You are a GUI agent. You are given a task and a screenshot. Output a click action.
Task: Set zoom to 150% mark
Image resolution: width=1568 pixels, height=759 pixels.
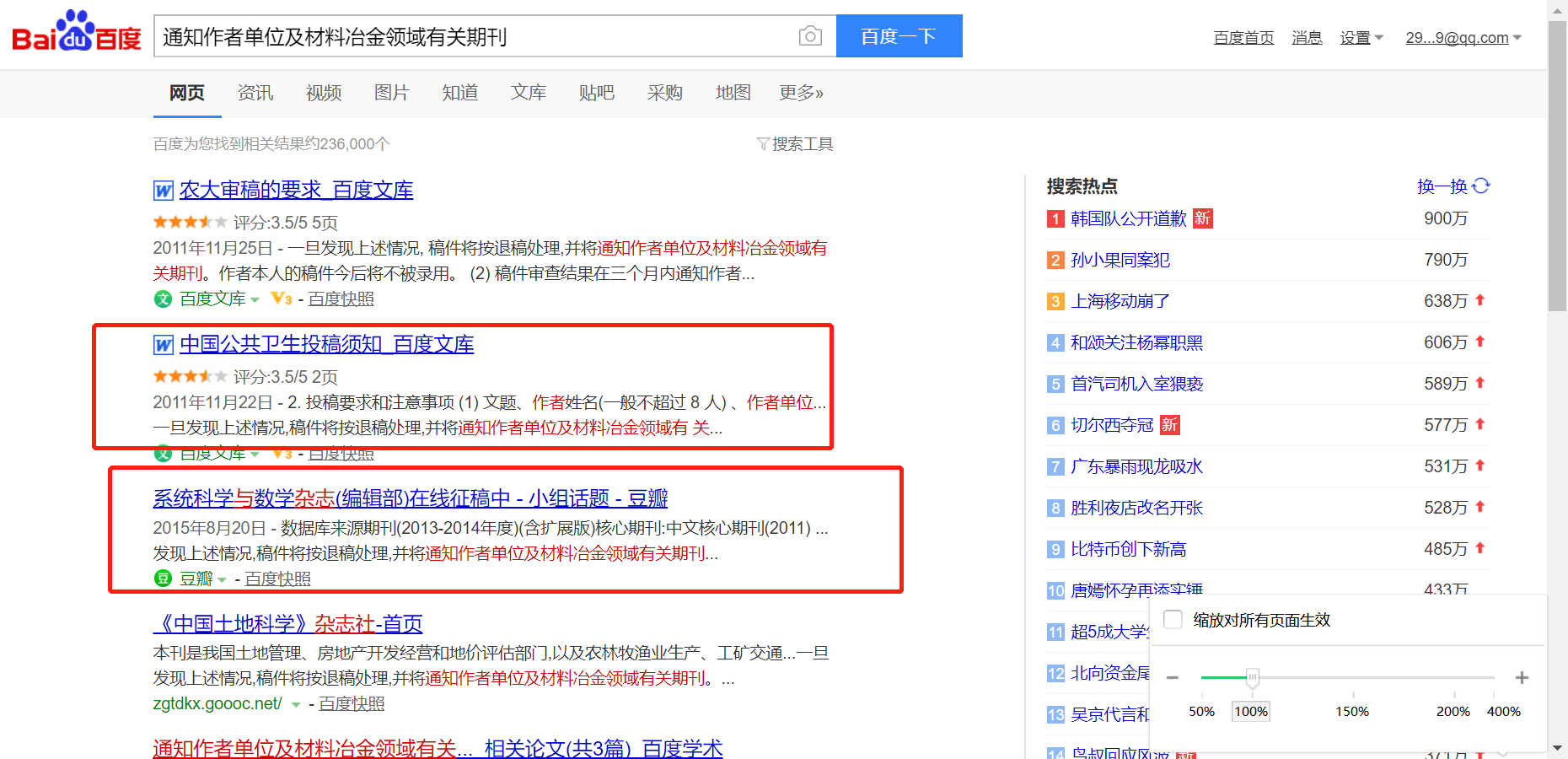1352,712
